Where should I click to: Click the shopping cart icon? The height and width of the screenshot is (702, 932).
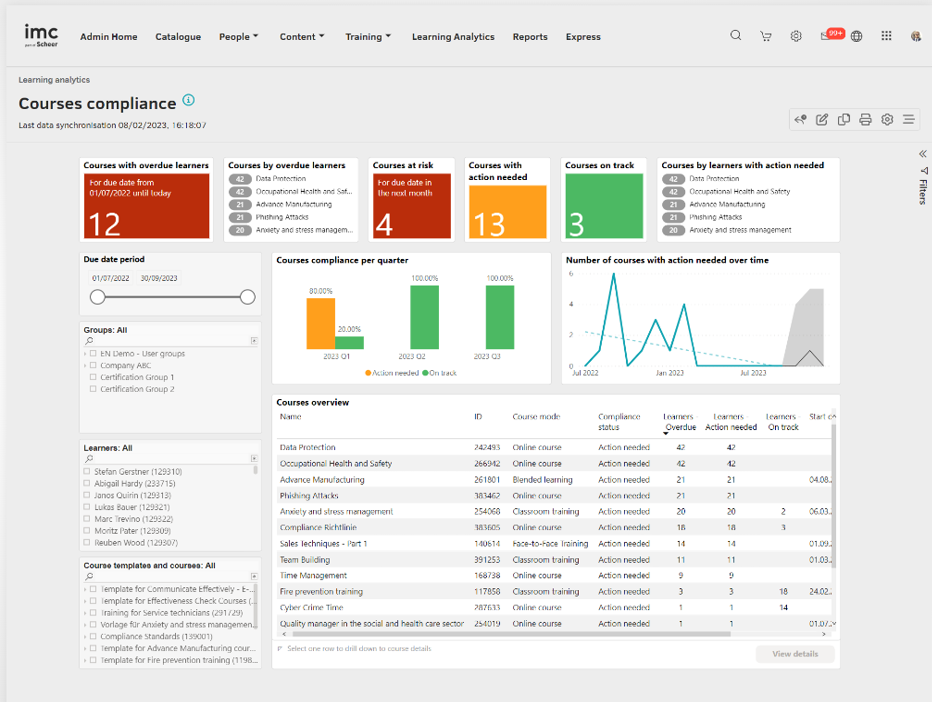pyautogui.click(x=766, y=35)
